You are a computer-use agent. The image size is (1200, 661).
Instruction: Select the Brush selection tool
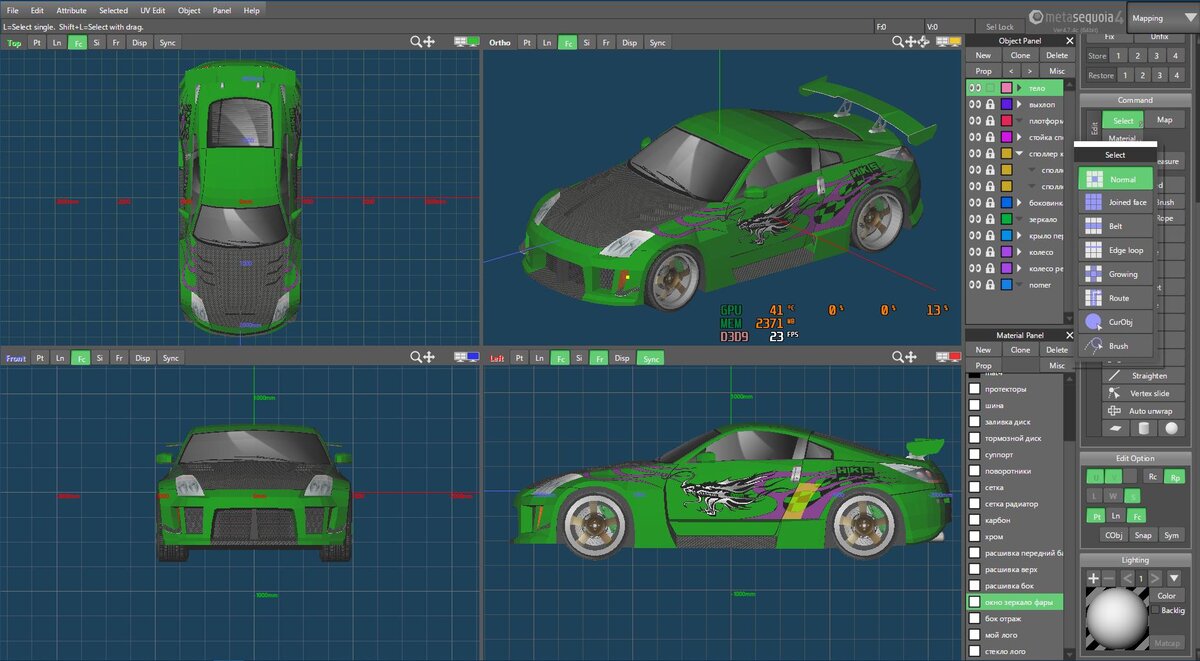pyautogui.click(x=1115, y=347)
